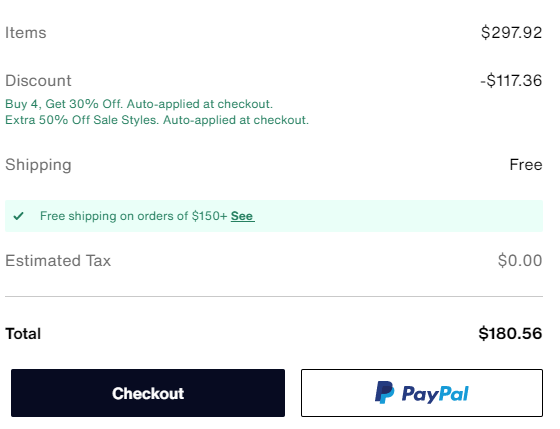Pay with the PayPal button
560x429 pixels.
(422, 393)
